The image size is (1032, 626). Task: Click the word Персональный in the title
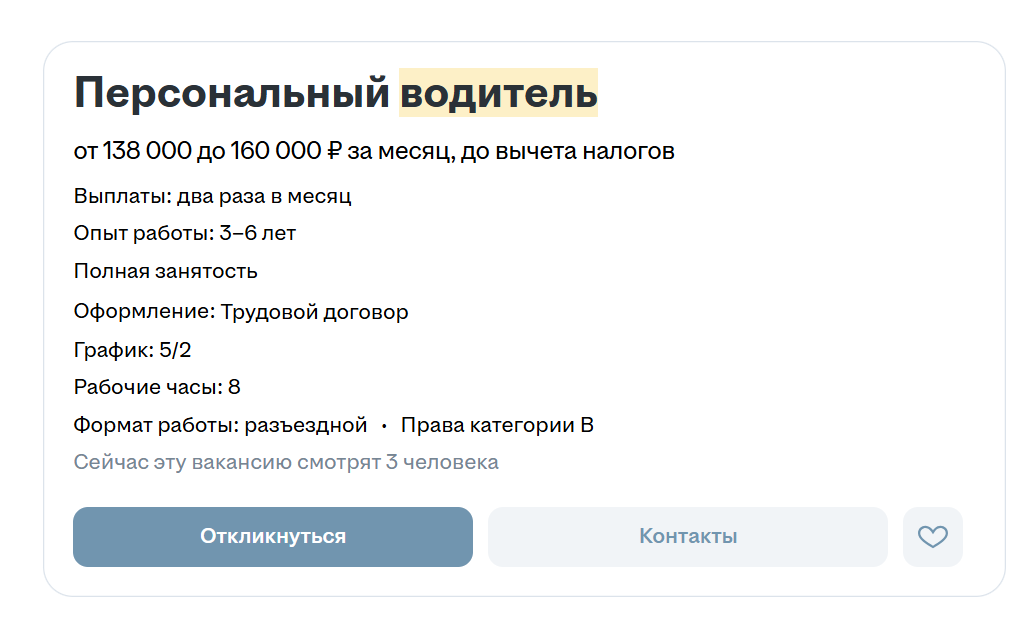[232, 92]
